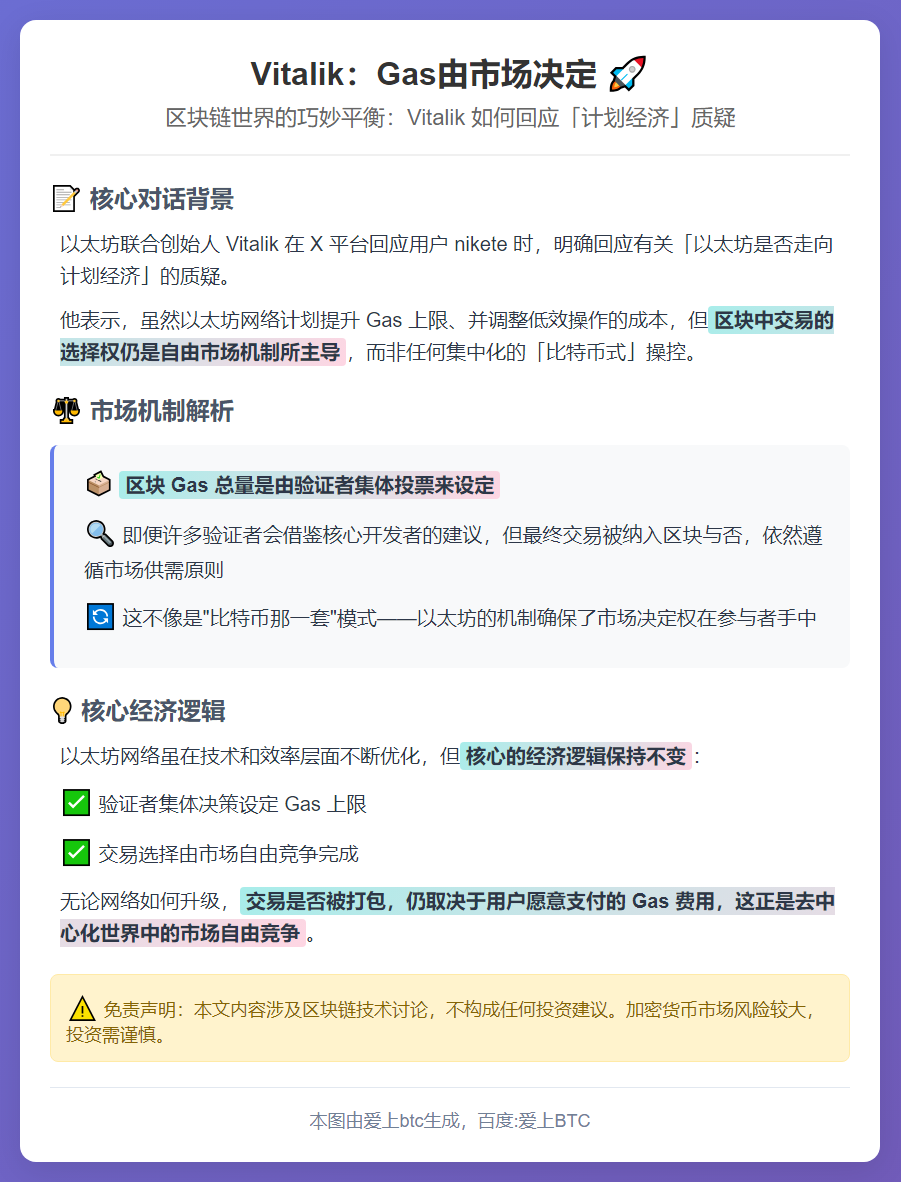Click the light bulb icon beside 核心经济逻辑
This screenshot has height=1182, width=901.
click(62, 711)
